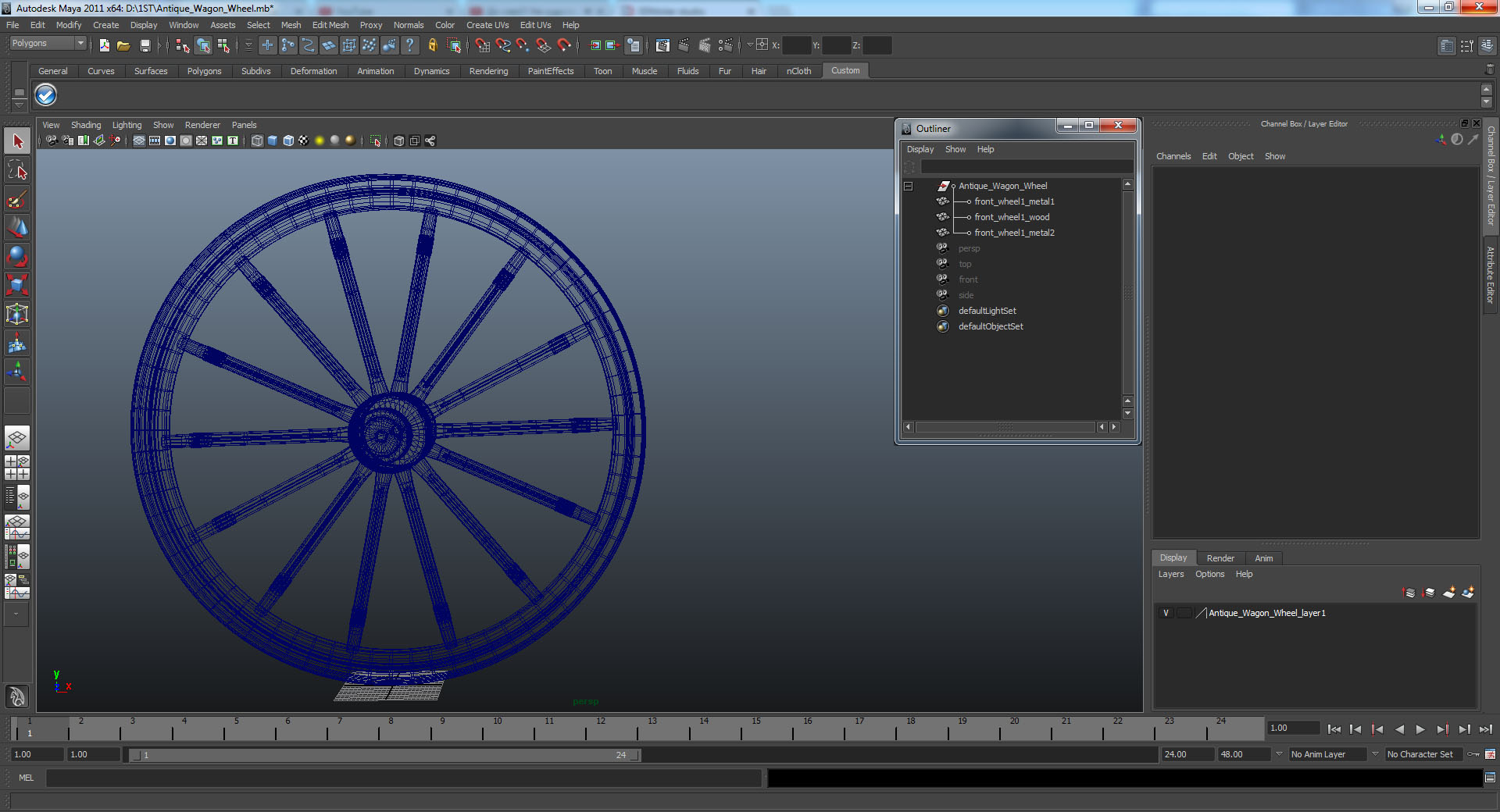Click the play forwards button
The width and height of the screenshot is (1500, 812).
pyautogui.click(x=1420, y=729)
